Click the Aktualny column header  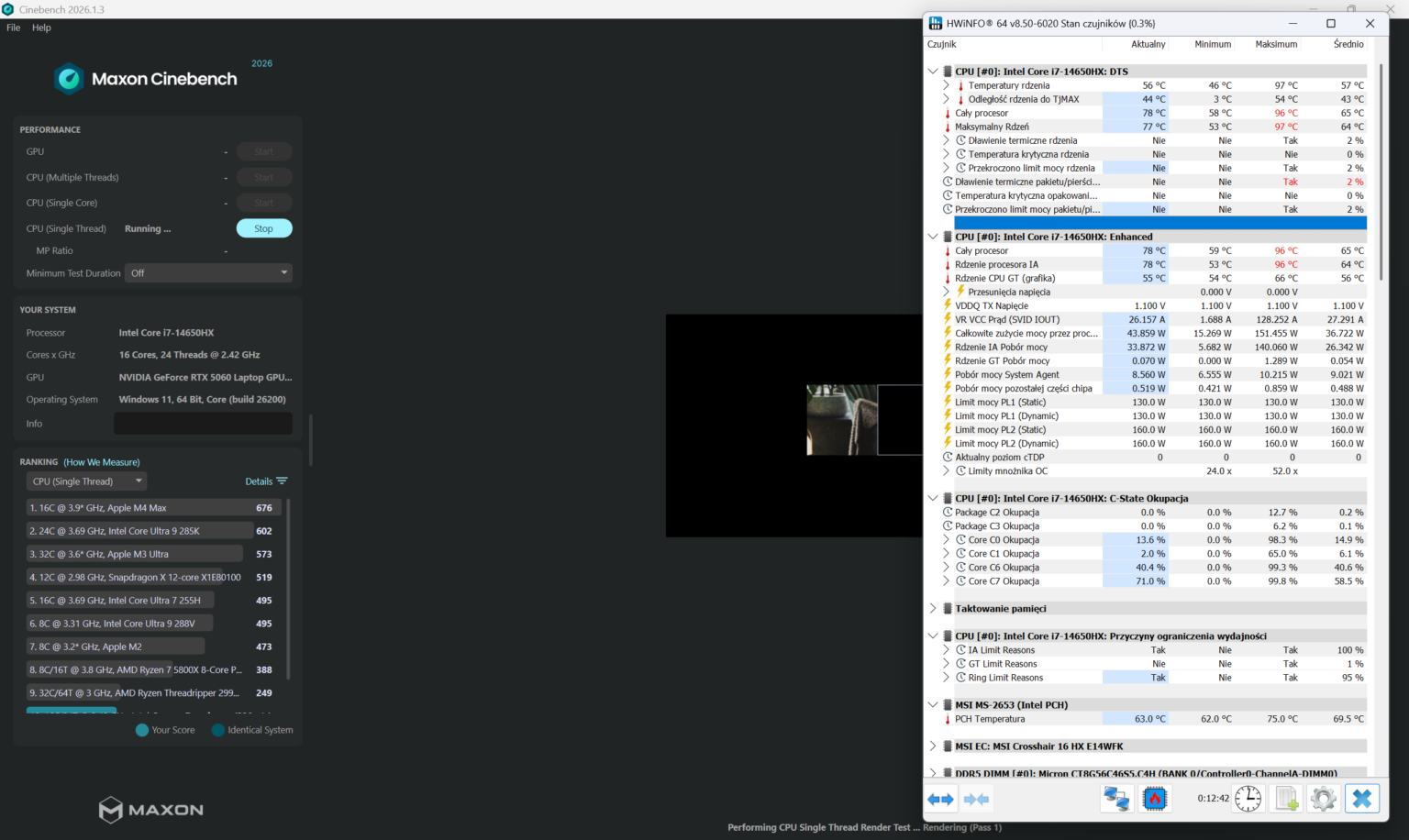click(x=1148, y=44)
